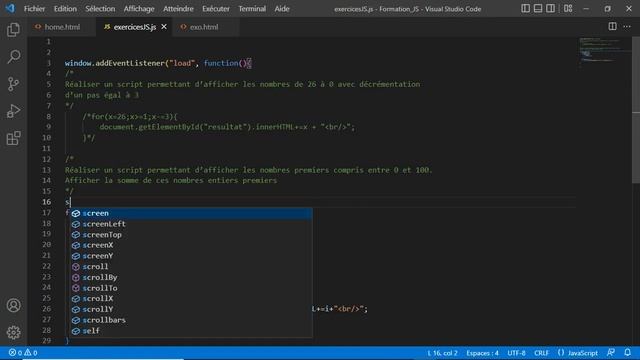The width and height of the screenshot is (640, 360).
Task: Open the Exécuter menu
Action: (216, 9)
